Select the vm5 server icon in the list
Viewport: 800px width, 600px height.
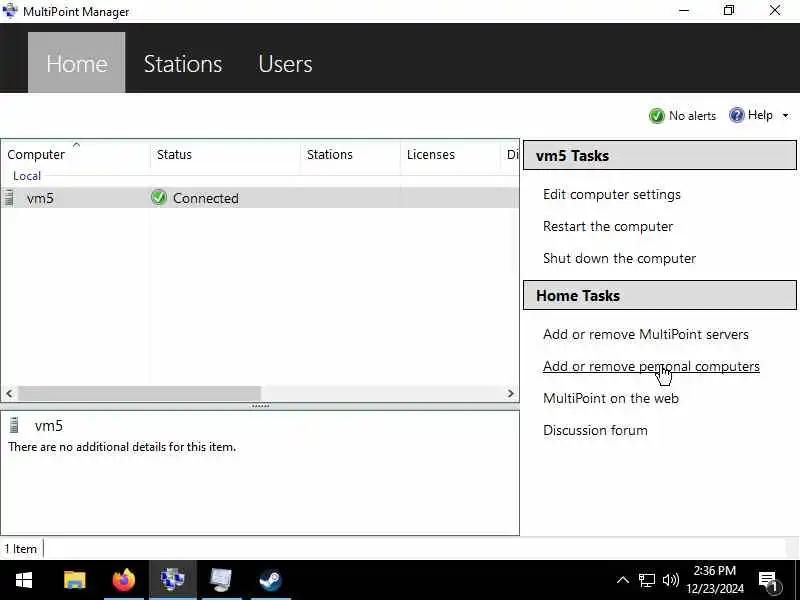(9, 197)
